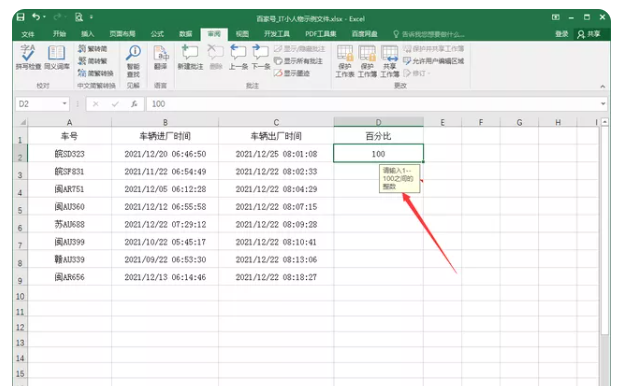Click the Redo arrow icon
The image size is (623, 386).
coord(57,17)
